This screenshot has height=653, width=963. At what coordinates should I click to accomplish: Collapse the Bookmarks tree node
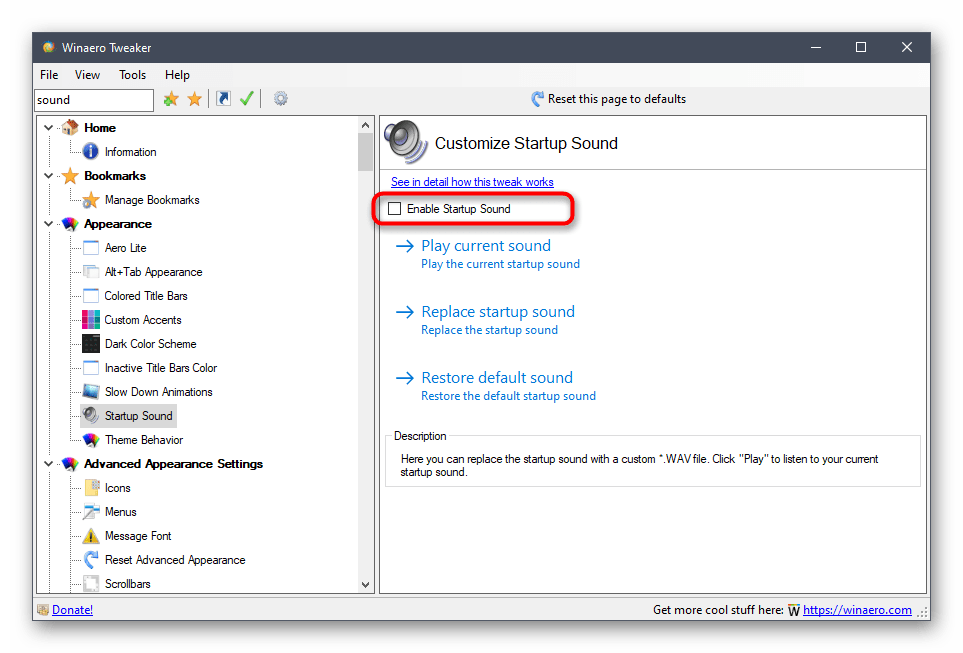[x=49, y=176]
